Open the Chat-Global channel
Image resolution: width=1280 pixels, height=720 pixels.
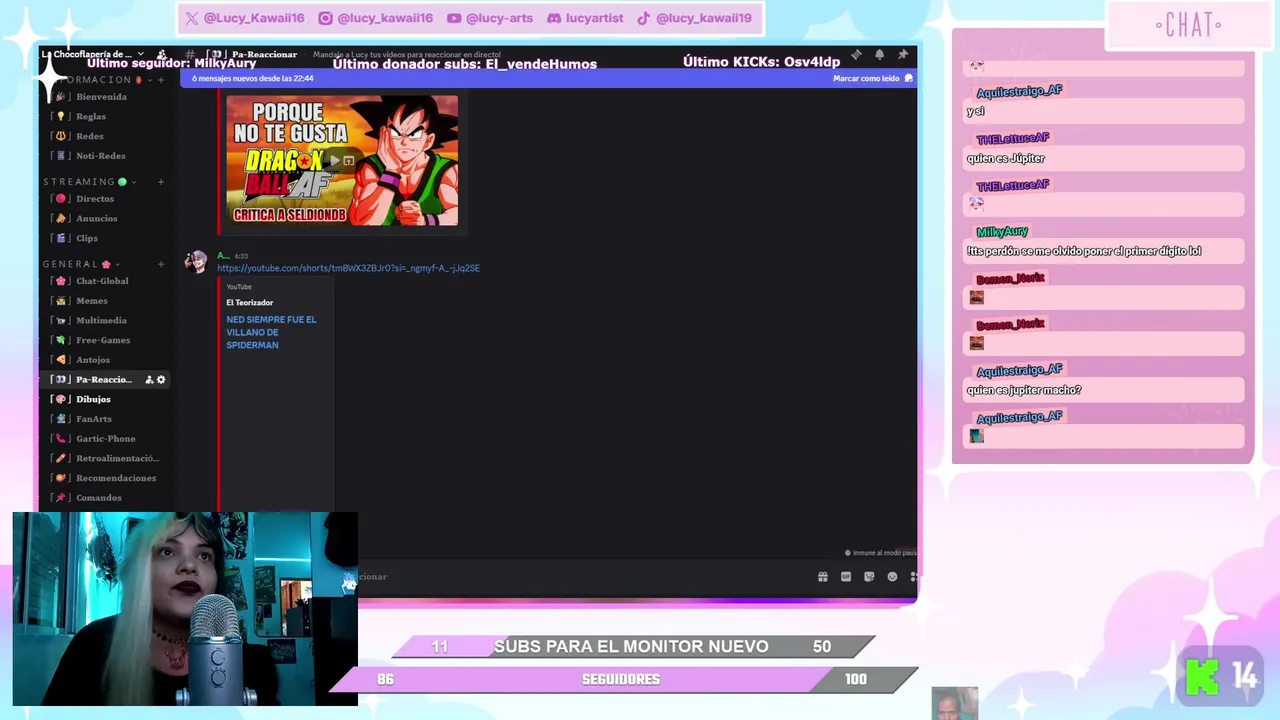(104, 281)
